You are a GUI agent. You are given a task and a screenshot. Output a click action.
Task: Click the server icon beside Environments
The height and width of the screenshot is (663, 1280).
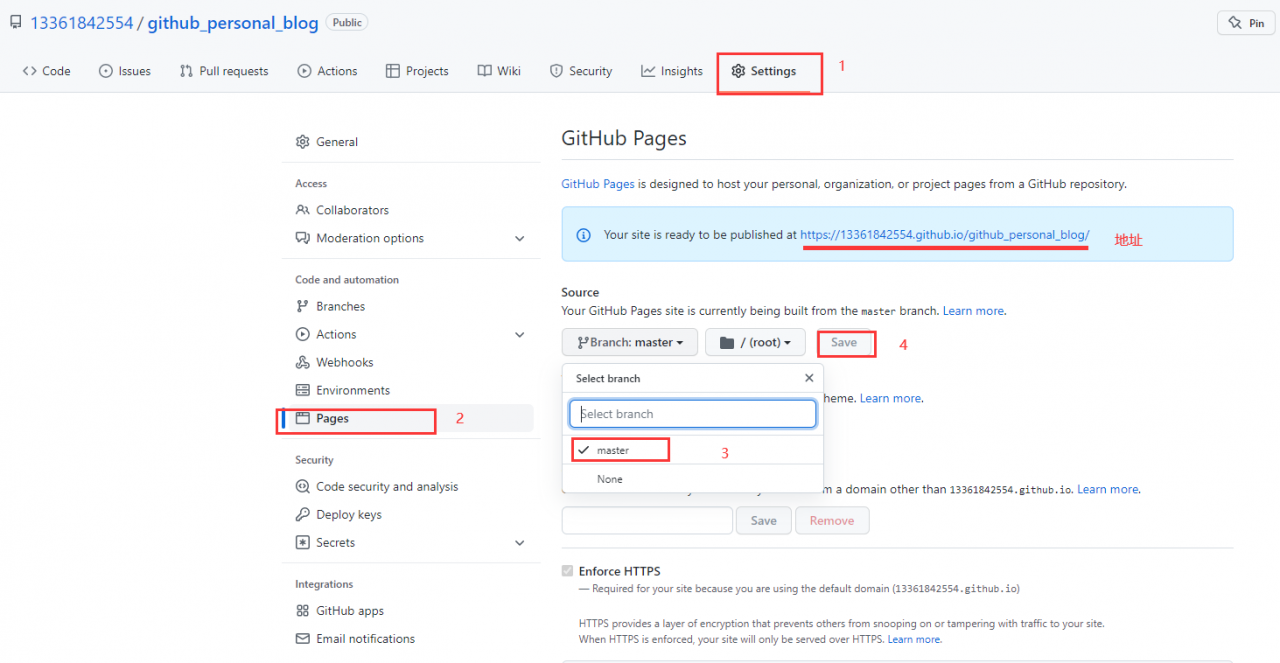tap(303, 390)
